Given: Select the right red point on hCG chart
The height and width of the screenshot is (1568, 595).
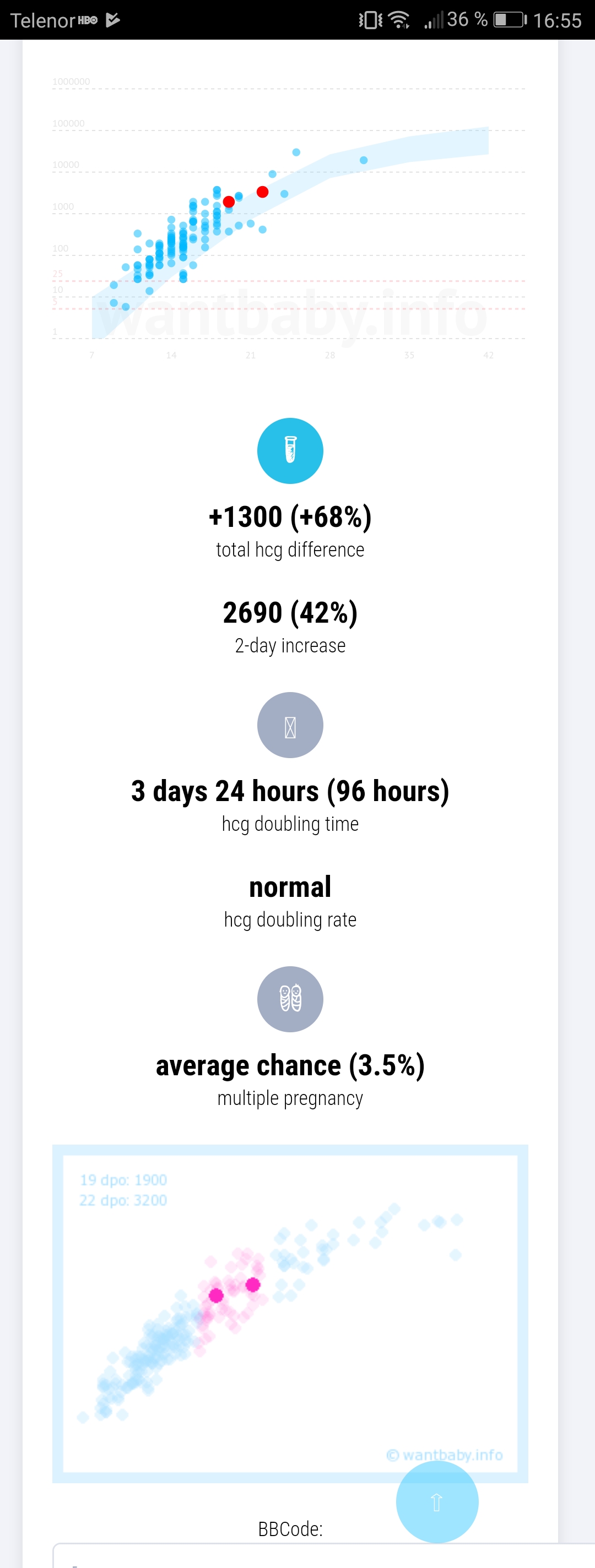Looking at the screenshot, I should (x=262, y=192).
